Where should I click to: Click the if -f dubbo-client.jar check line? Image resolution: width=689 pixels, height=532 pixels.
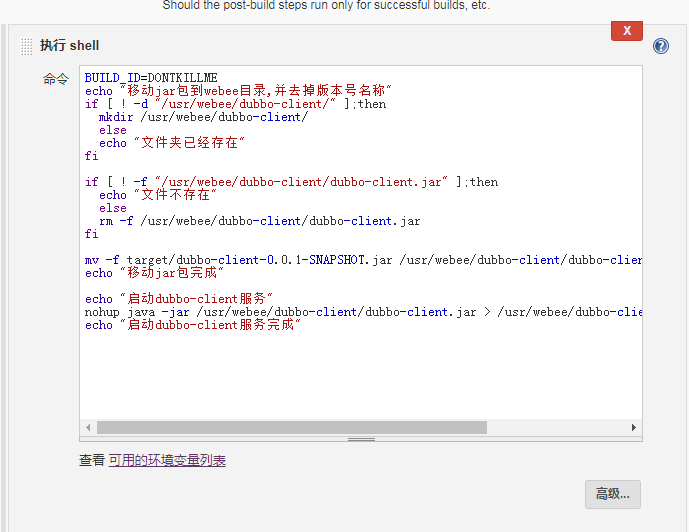click(291, 182)
